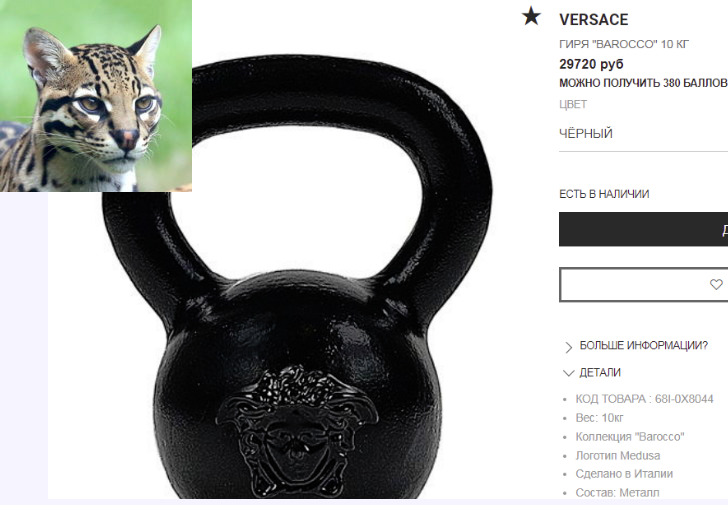Click the down chevron beside ДЕТАЛИ
The width and height of the screenshot is (728, 505).
click(568, 373)
